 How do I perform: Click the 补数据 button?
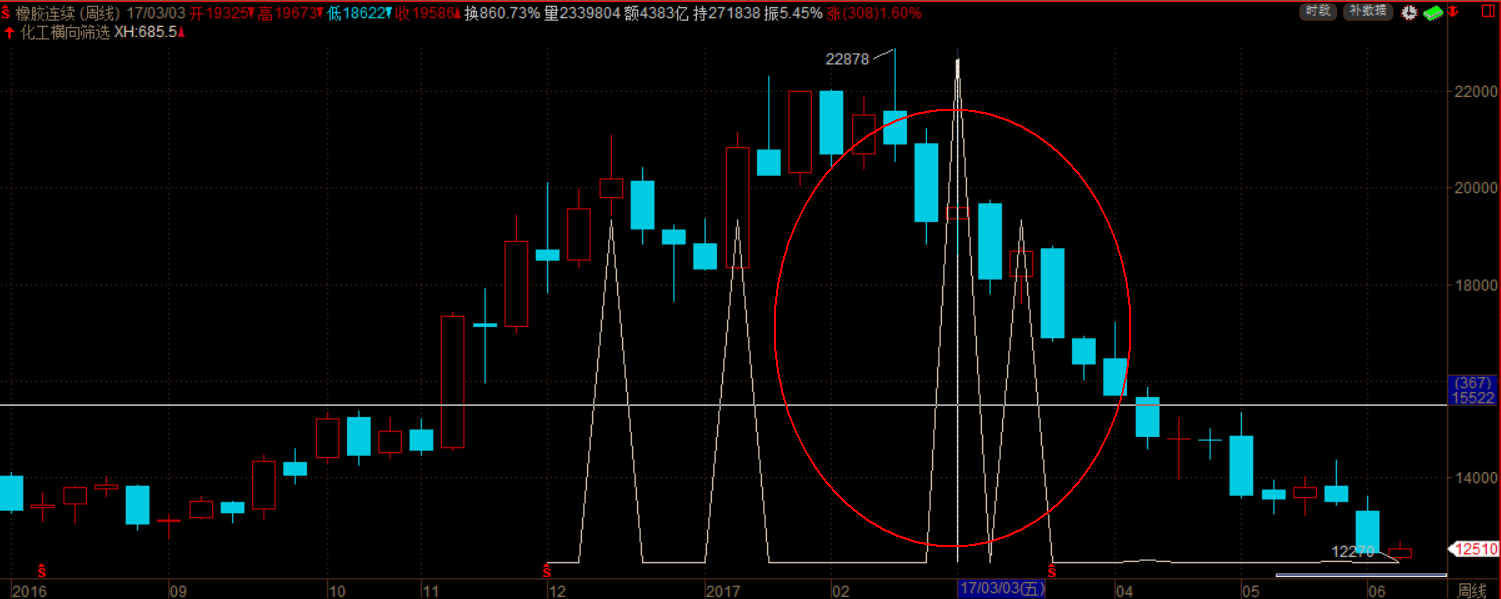(1367, 11)
